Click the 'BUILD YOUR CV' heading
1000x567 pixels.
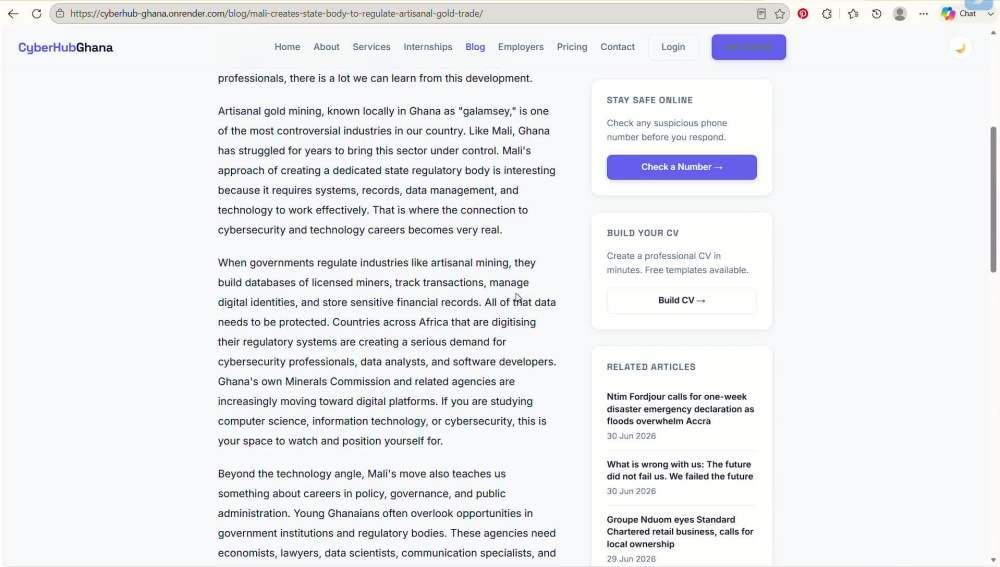click(x=642, y=233)
